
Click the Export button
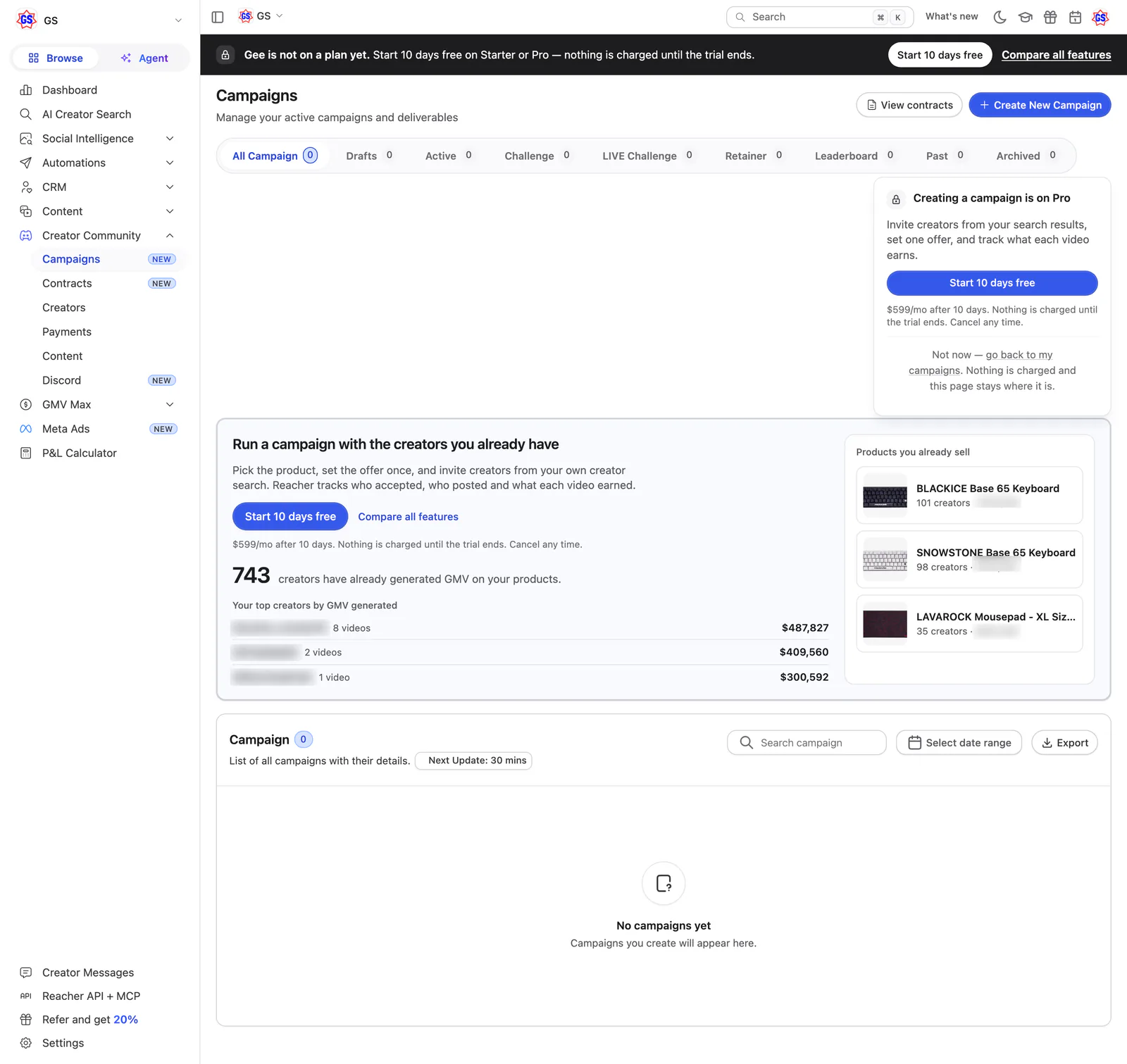coord(1064,743)
